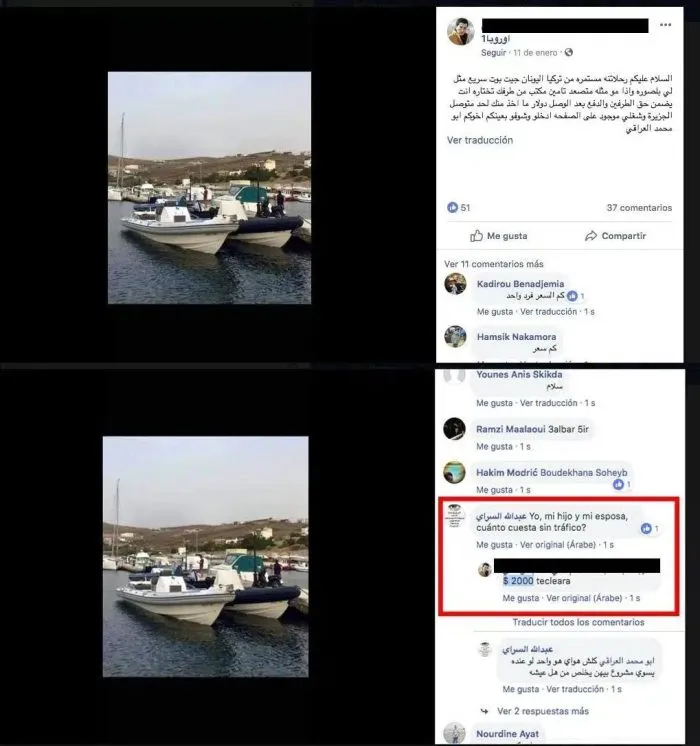700x746 pixels.
Task: Open the upper boat photo
Action: click(x=209, y=188)
